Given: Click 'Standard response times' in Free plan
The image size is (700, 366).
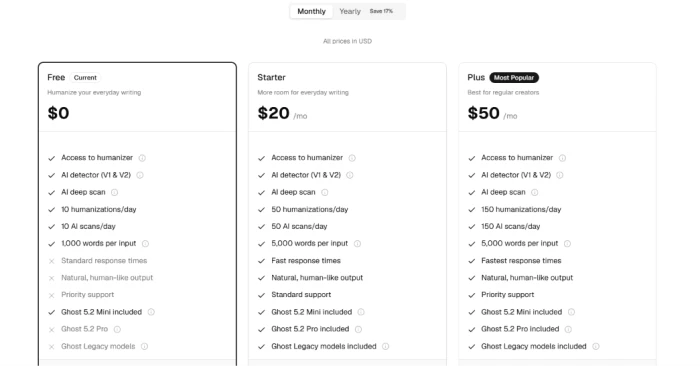Looking at the screenshot, I should click(104, 261).
